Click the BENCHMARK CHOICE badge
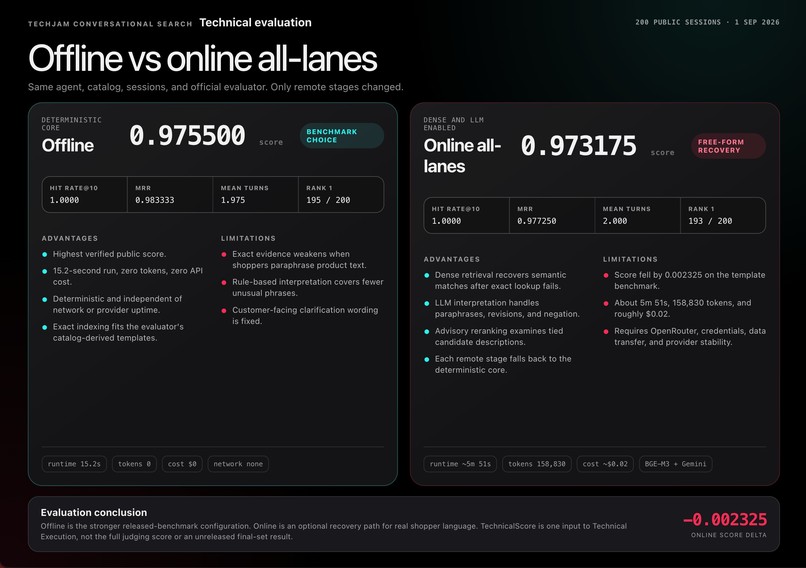 (342, 136)
